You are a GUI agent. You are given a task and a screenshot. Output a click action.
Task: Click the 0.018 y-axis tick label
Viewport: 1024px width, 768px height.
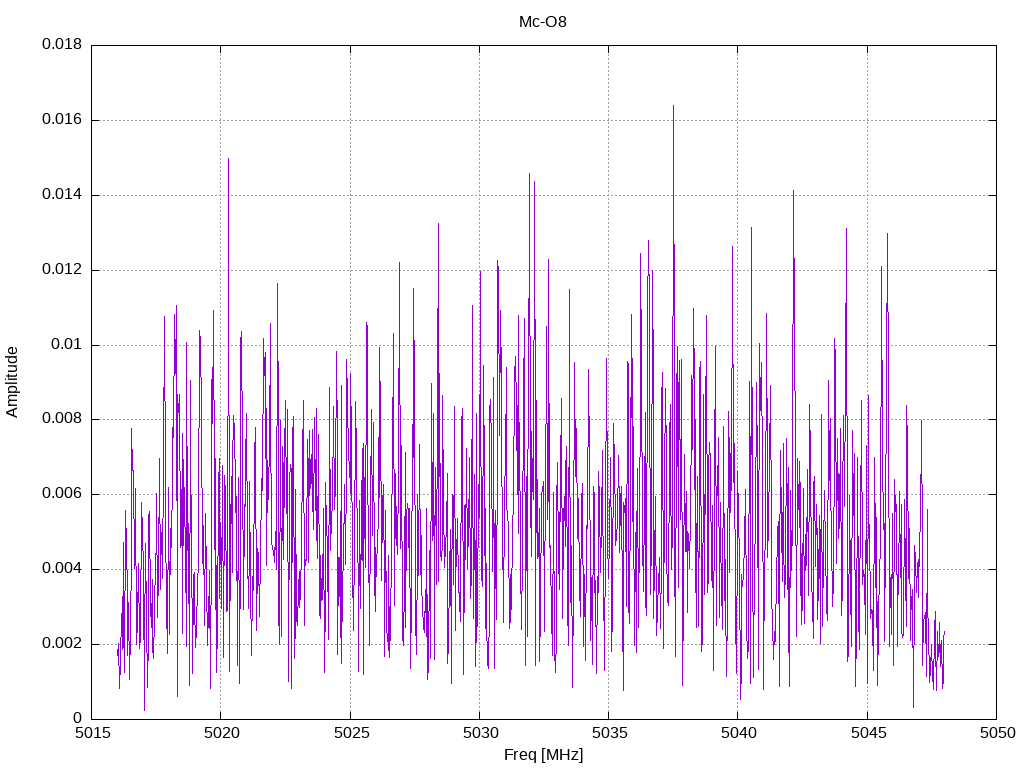point(62,44)
